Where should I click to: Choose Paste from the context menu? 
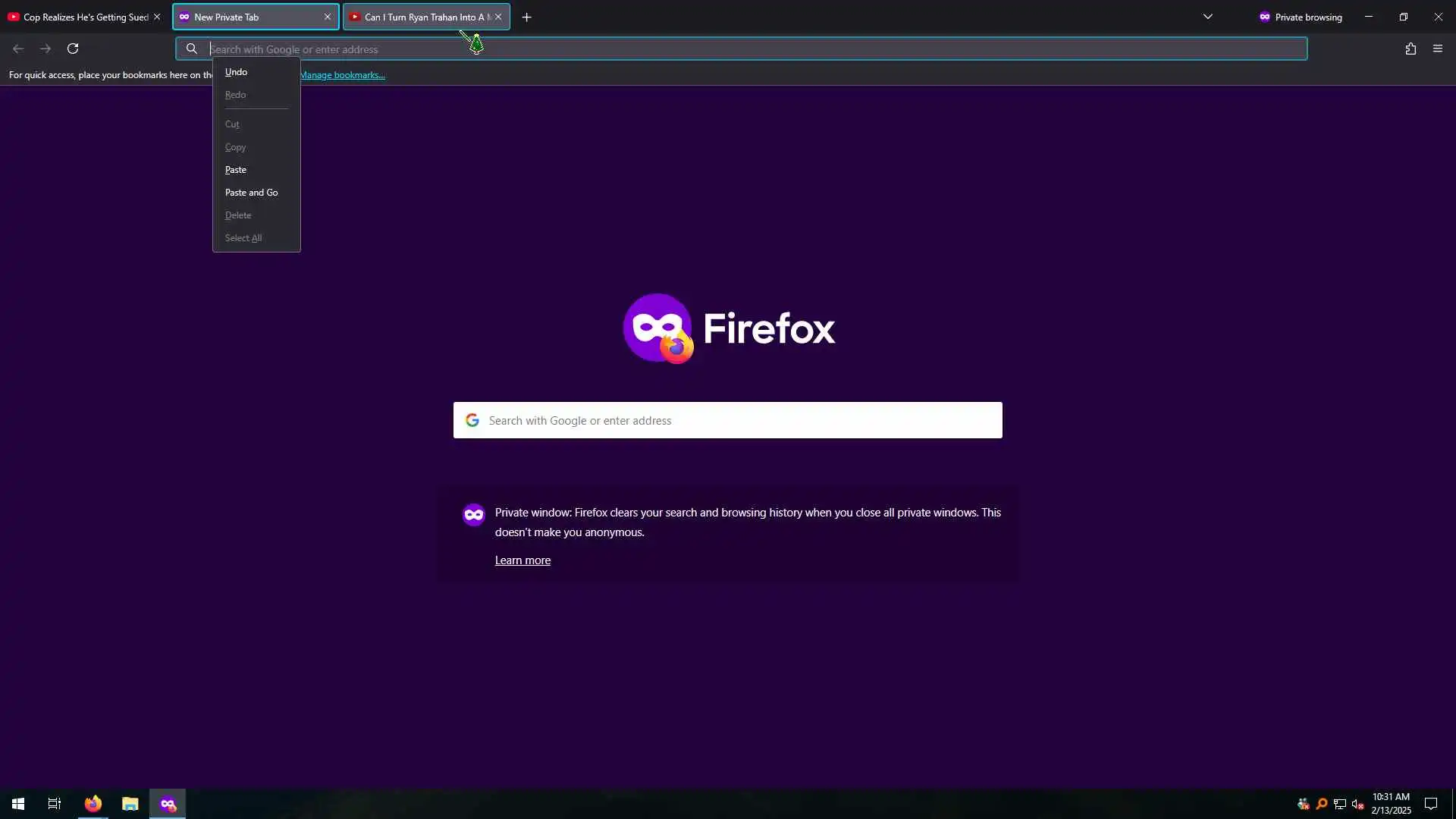(x=236, y=170)
